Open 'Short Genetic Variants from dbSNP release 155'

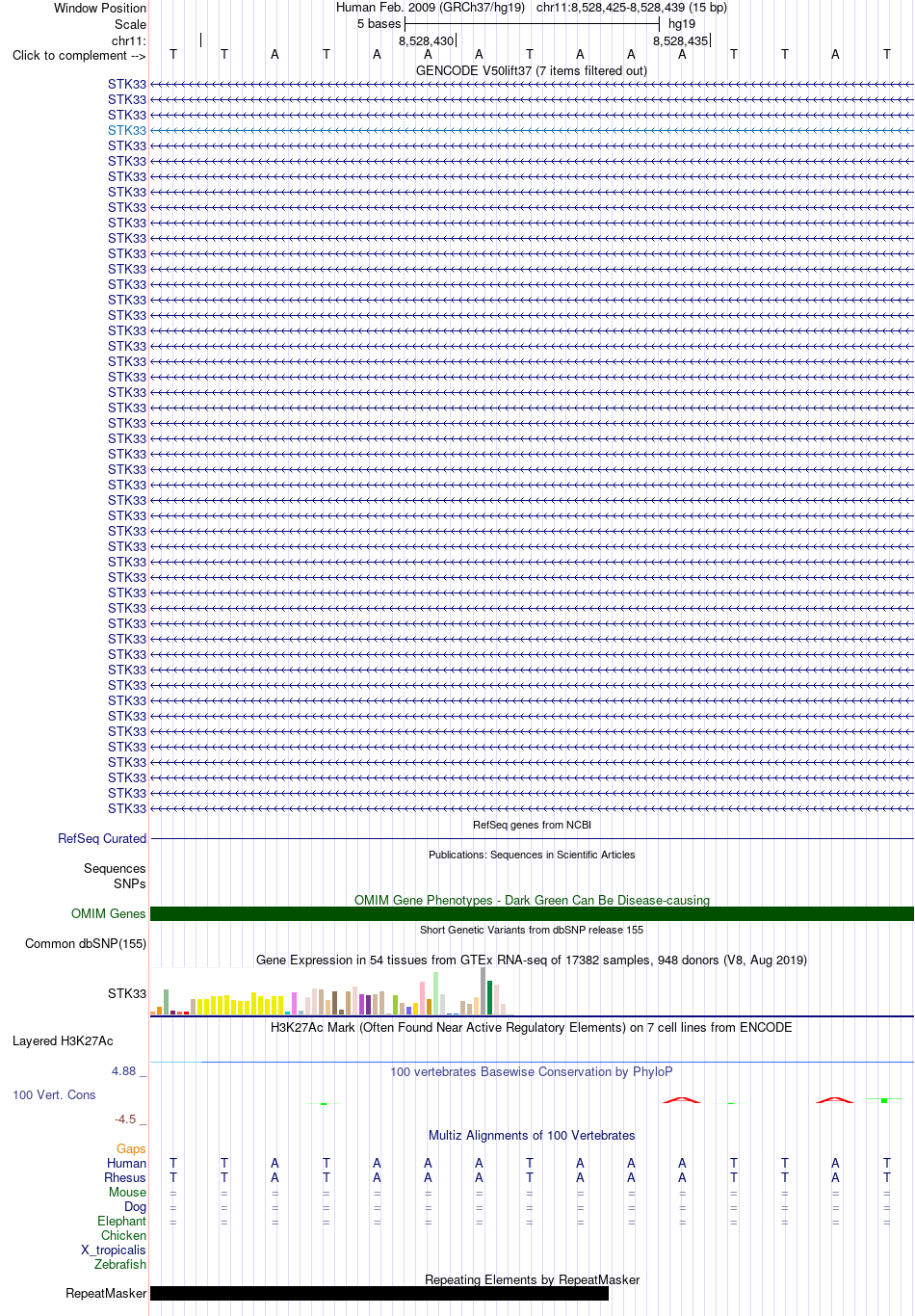(x=532, y=930)
